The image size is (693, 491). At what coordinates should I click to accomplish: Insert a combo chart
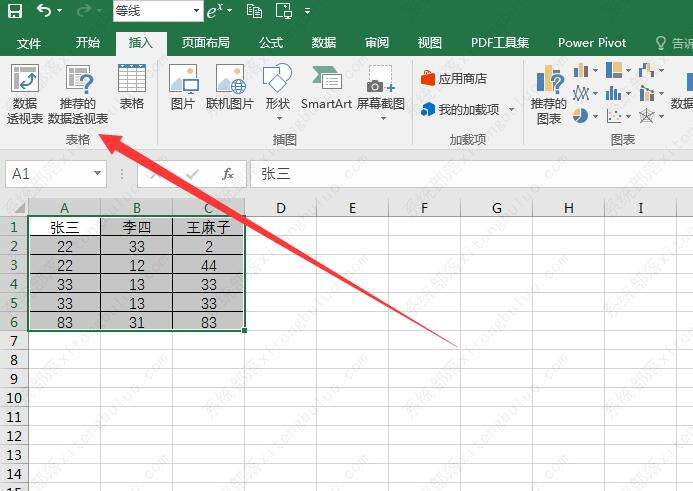[647, 93]
